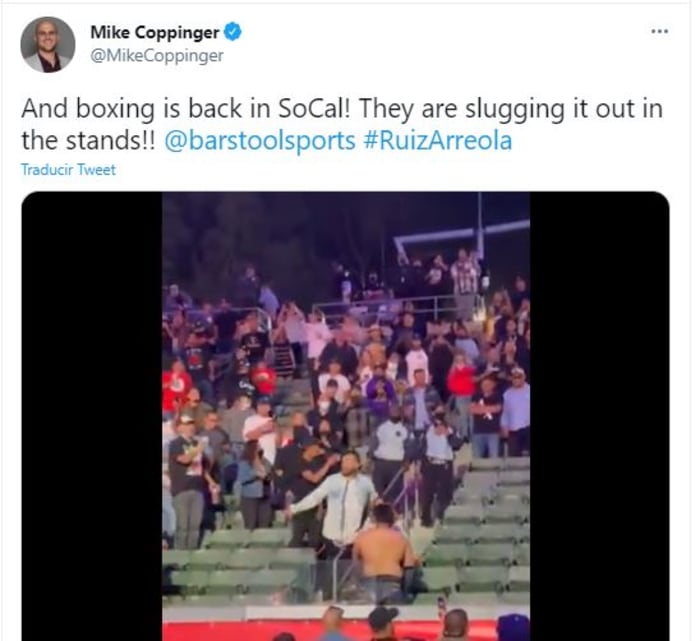
Task: Click the spectator in red shirt on left
Action: point(176,385)
